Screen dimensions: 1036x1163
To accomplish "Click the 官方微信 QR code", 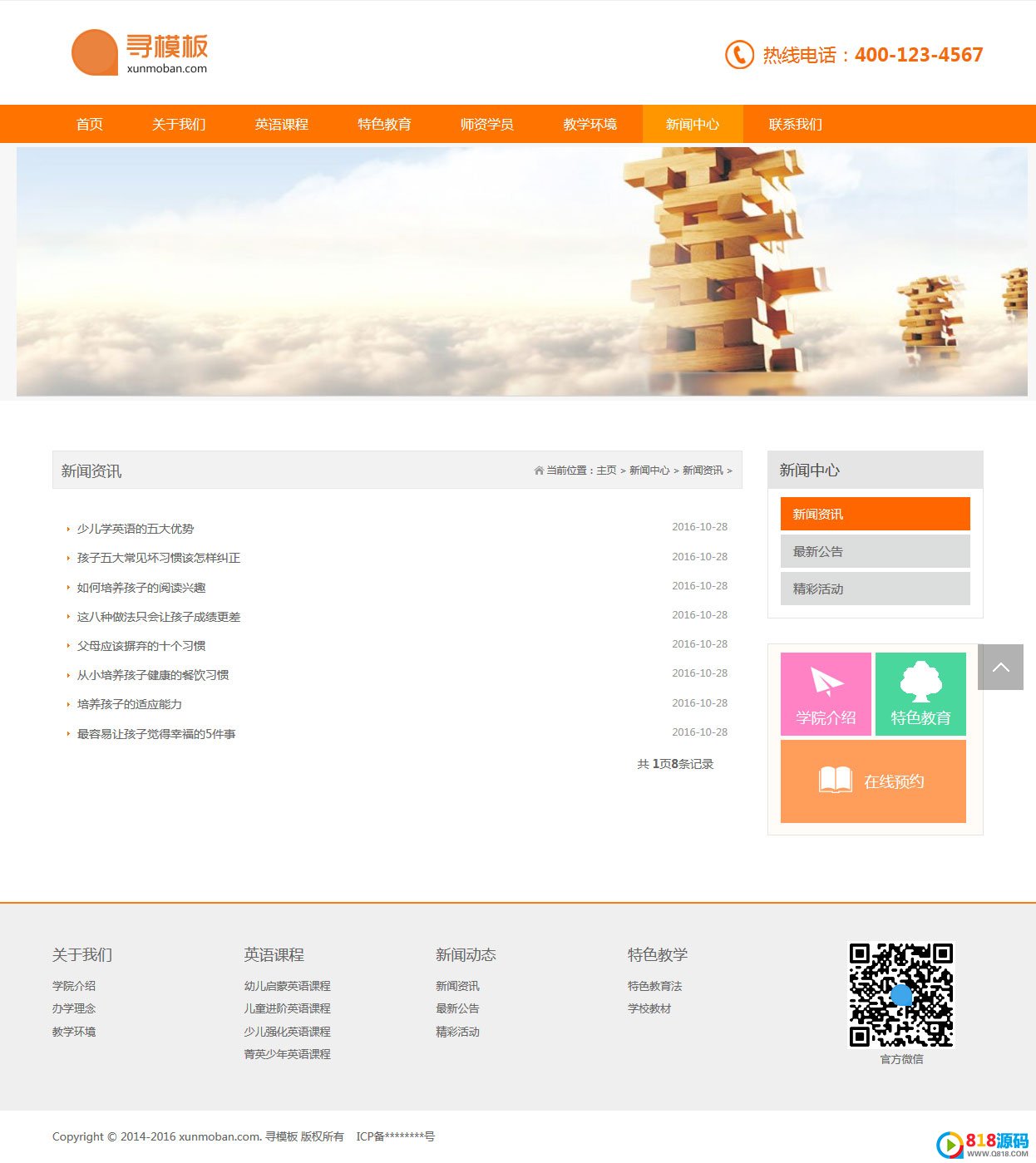I will [x=901, y=994].
